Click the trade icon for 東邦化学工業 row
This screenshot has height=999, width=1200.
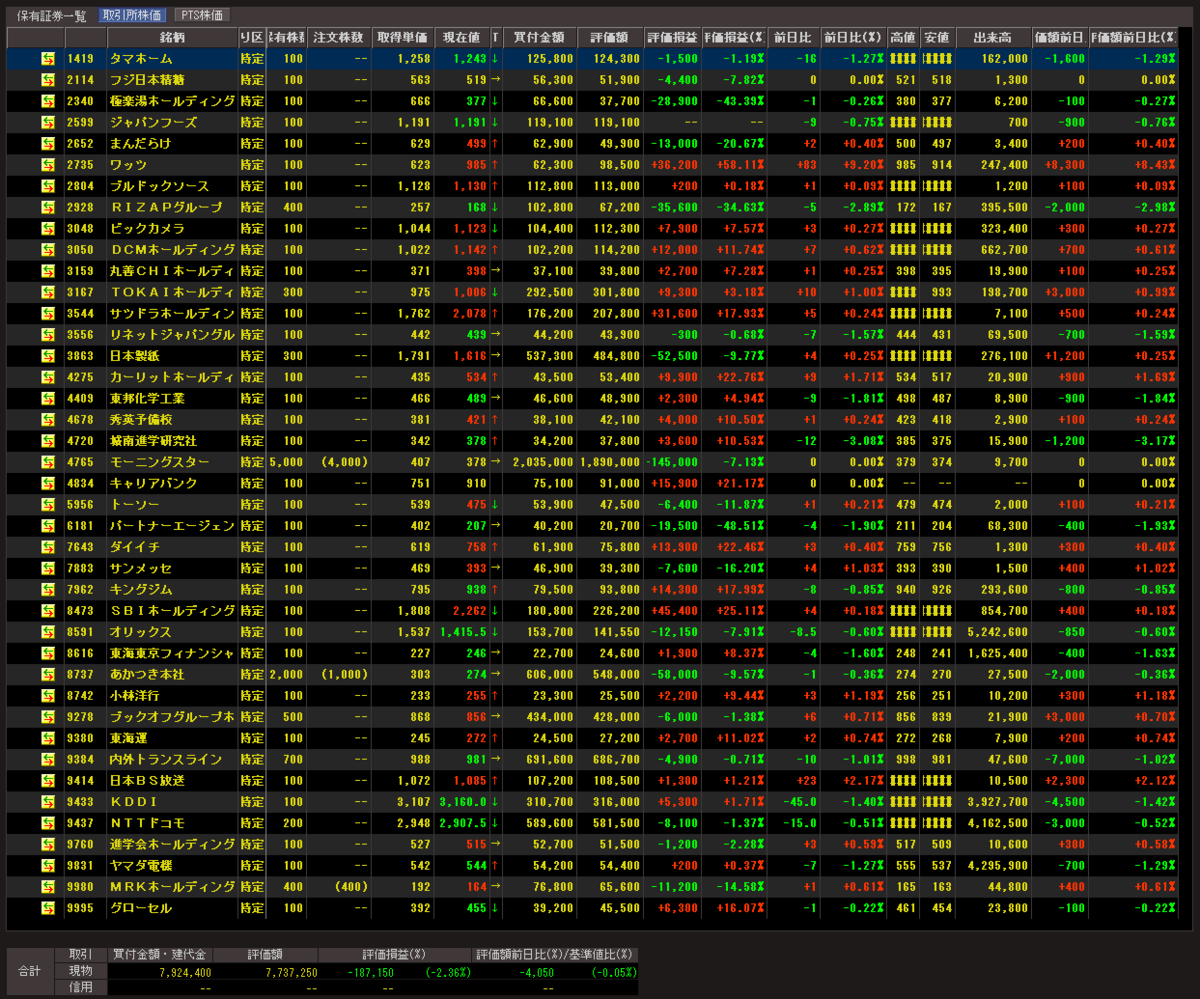[48, 399]
